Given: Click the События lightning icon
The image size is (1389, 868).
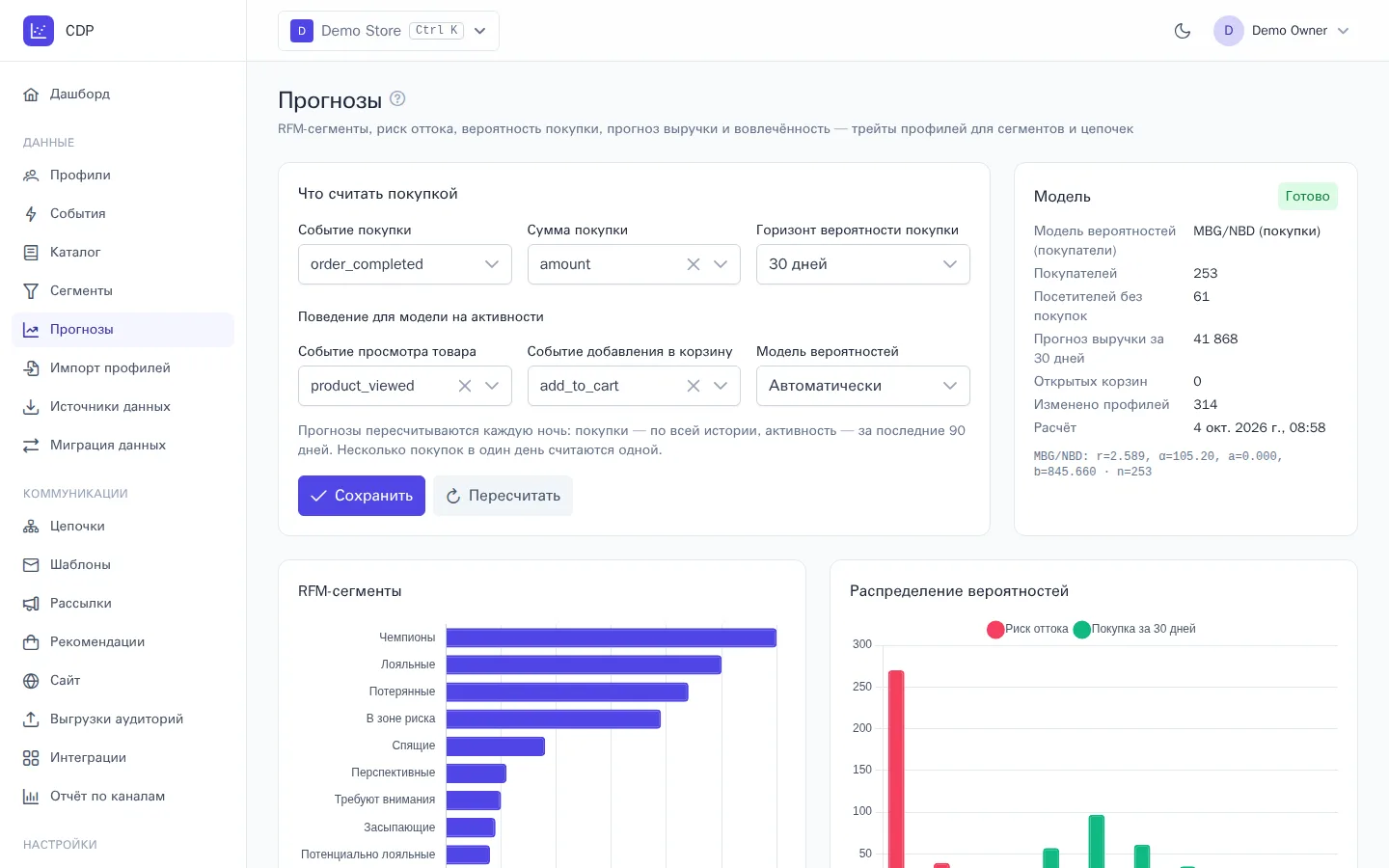Looking at the screenshot, I should tap(31, 214).
